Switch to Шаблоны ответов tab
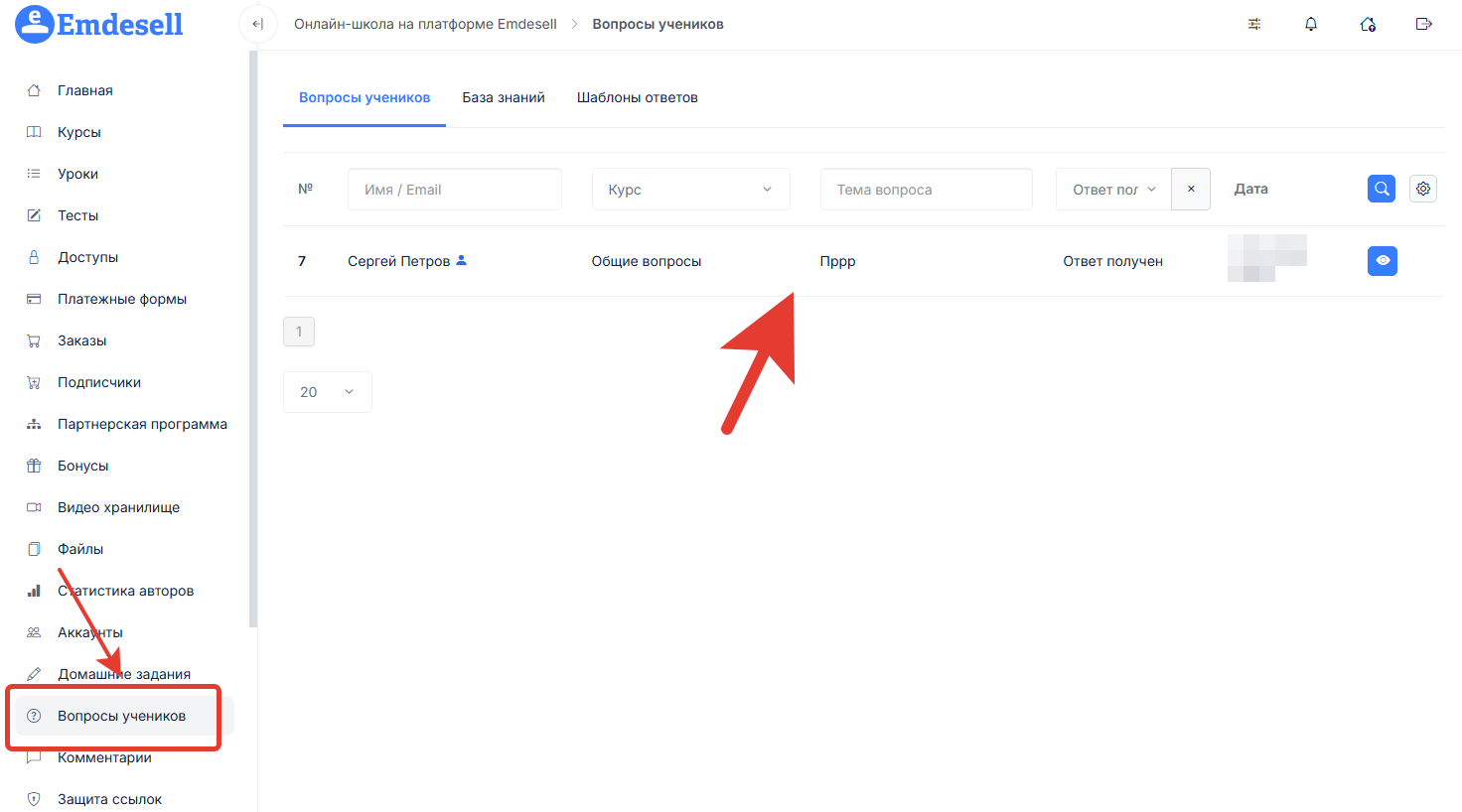 tap(638, 97)
